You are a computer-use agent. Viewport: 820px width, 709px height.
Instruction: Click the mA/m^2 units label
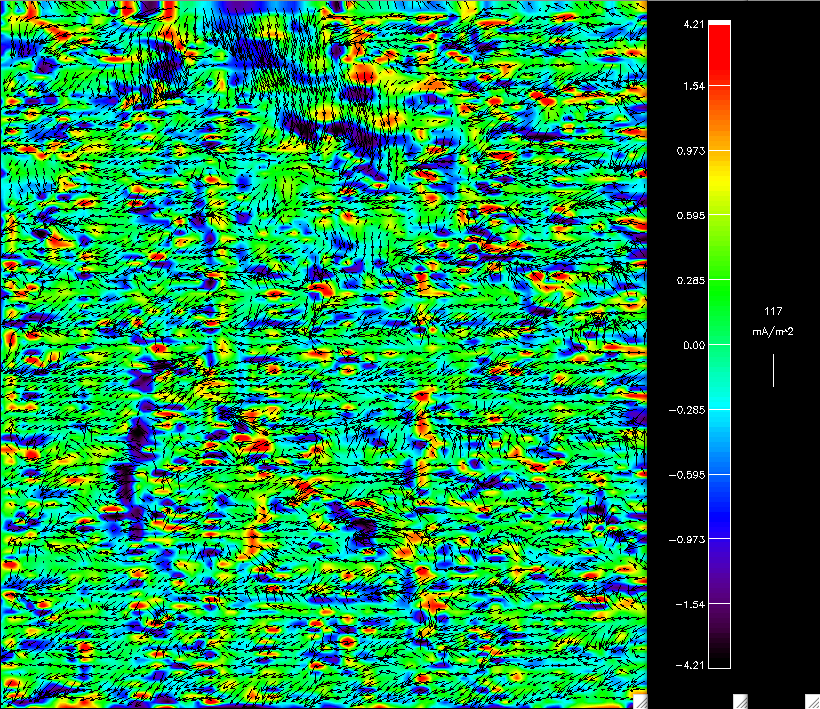773,331
